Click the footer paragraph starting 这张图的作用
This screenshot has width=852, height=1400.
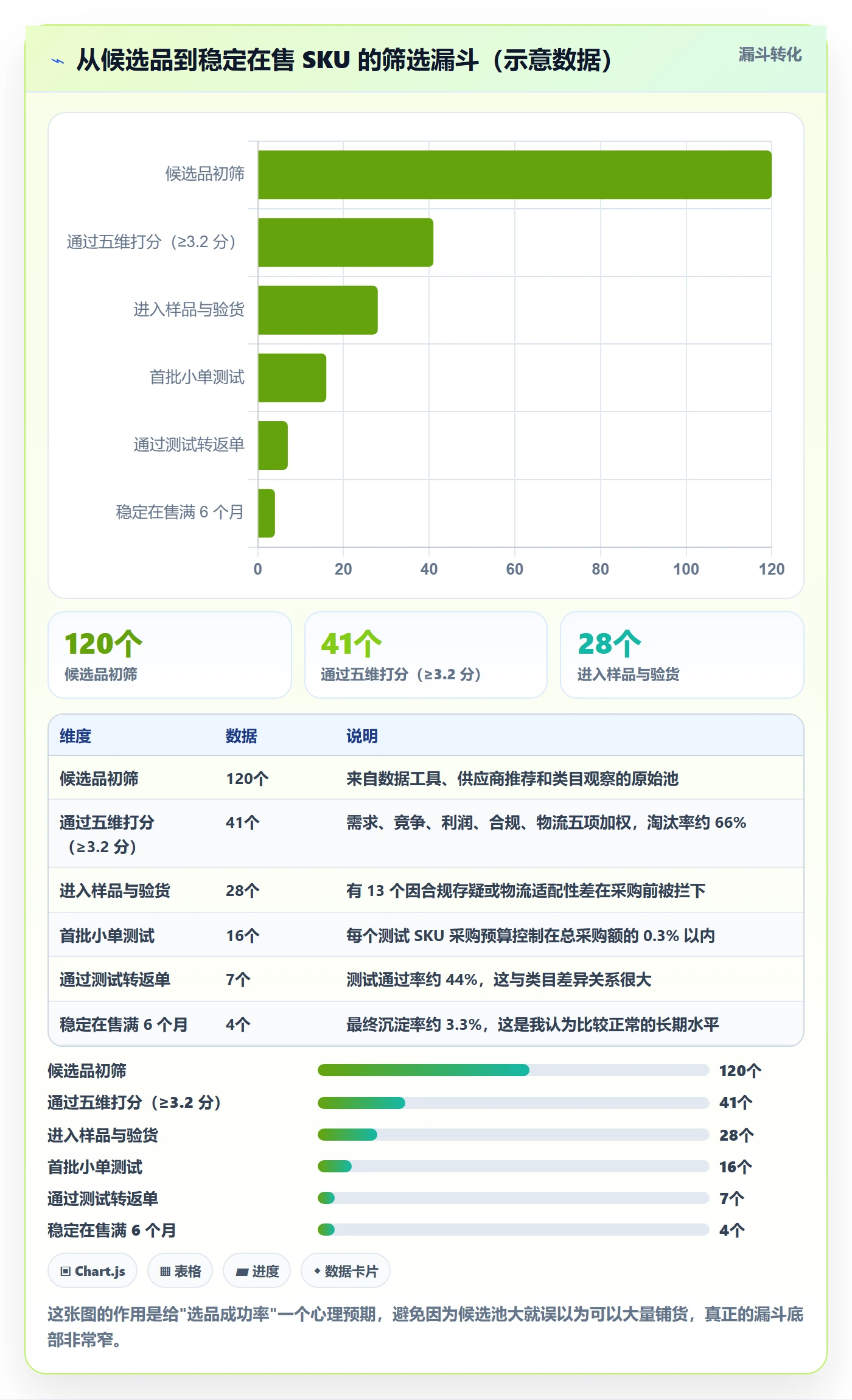[425, 1327]
